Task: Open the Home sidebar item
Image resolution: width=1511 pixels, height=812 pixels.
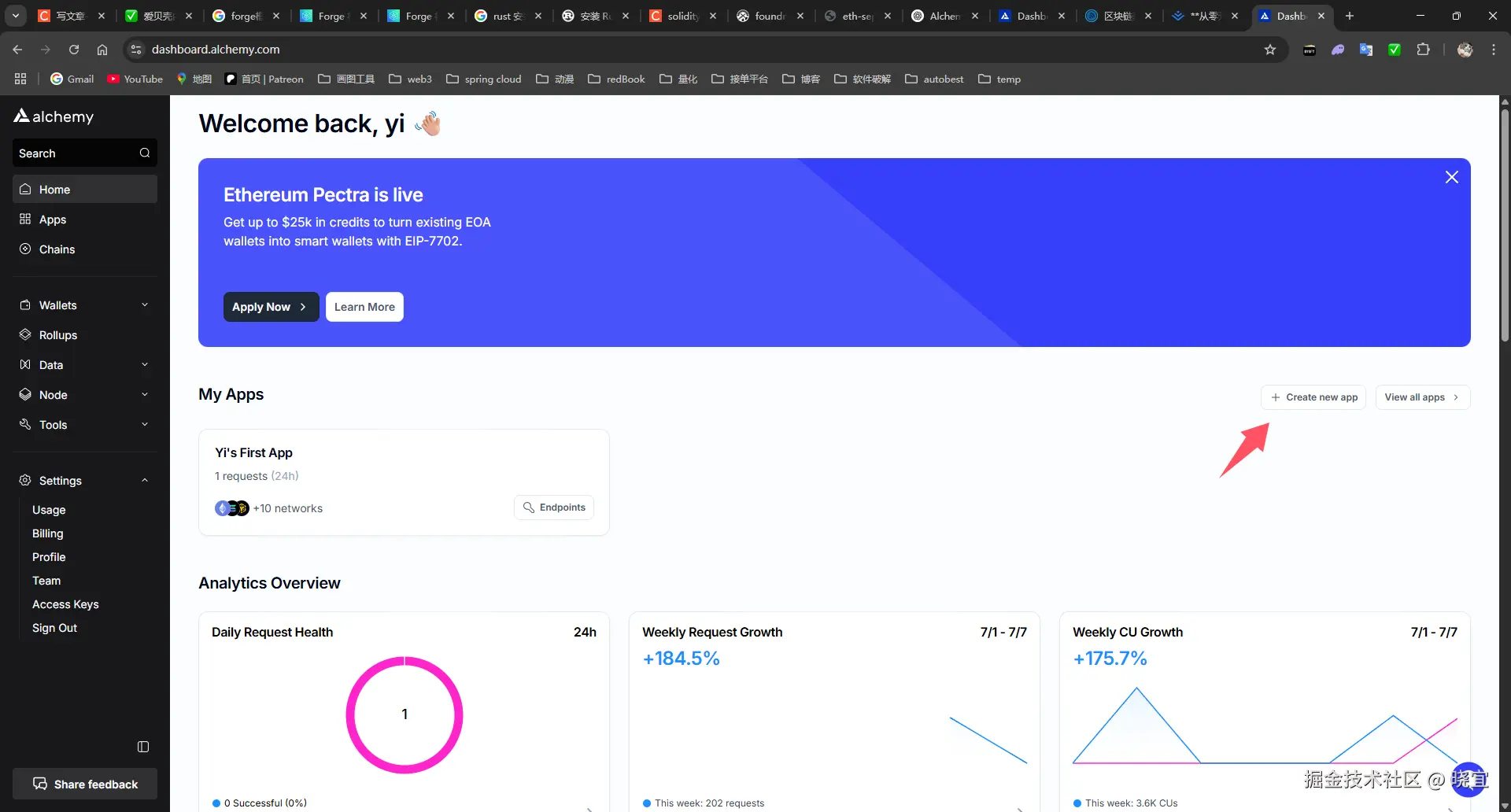Action: tap(85, 190)
